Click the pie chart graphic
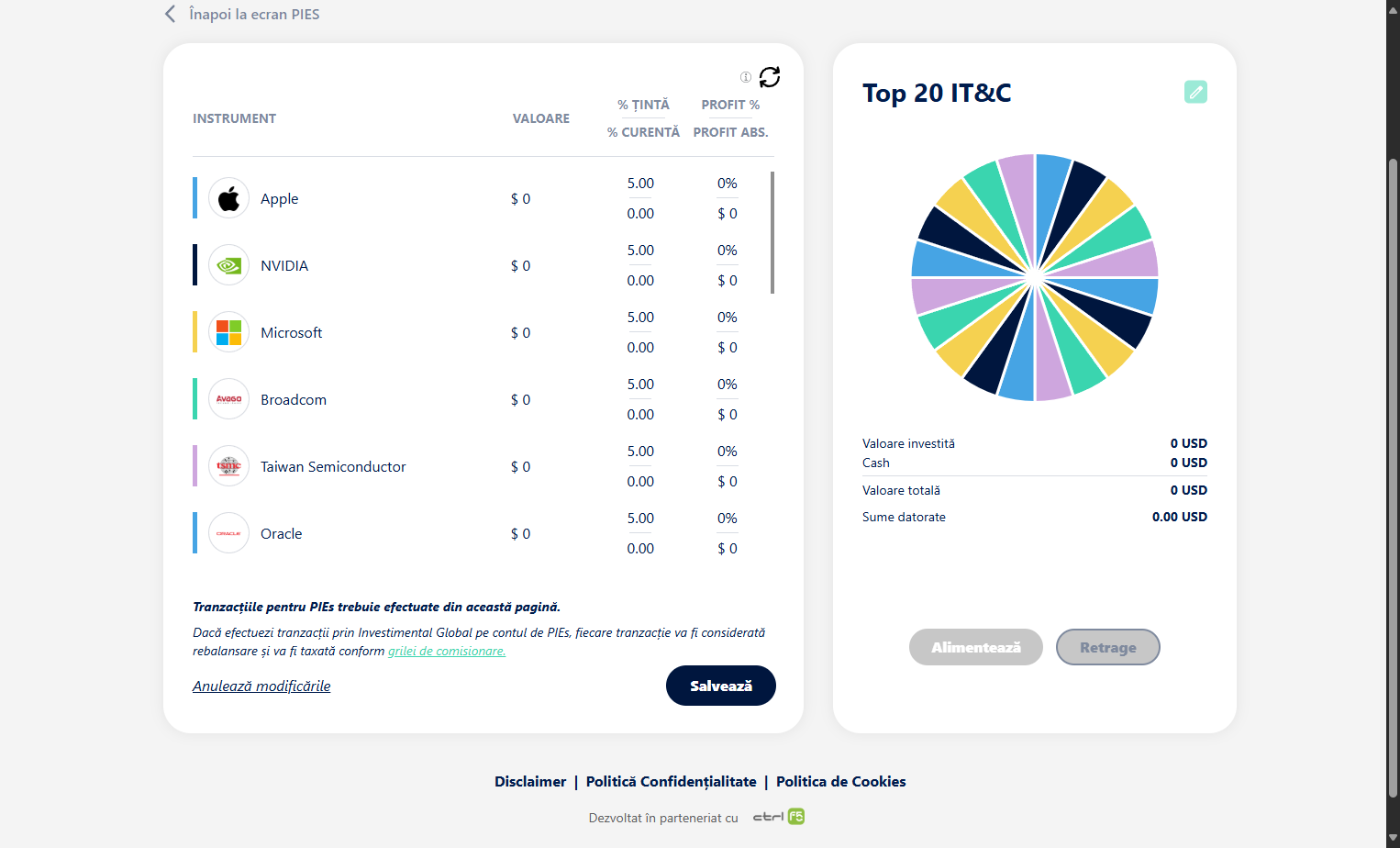The image size is (1400, 848). (1035, 277)
